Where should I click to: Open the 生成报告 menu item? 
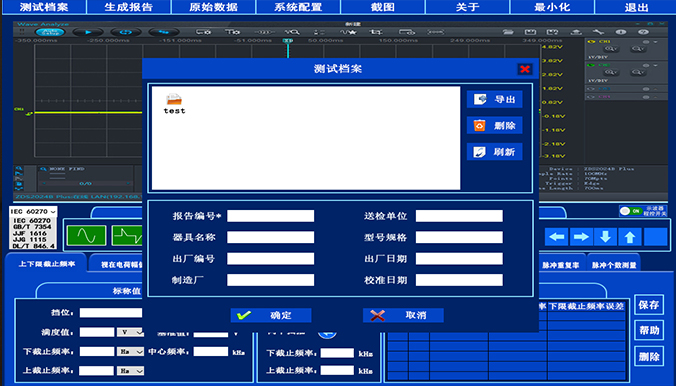129,7
